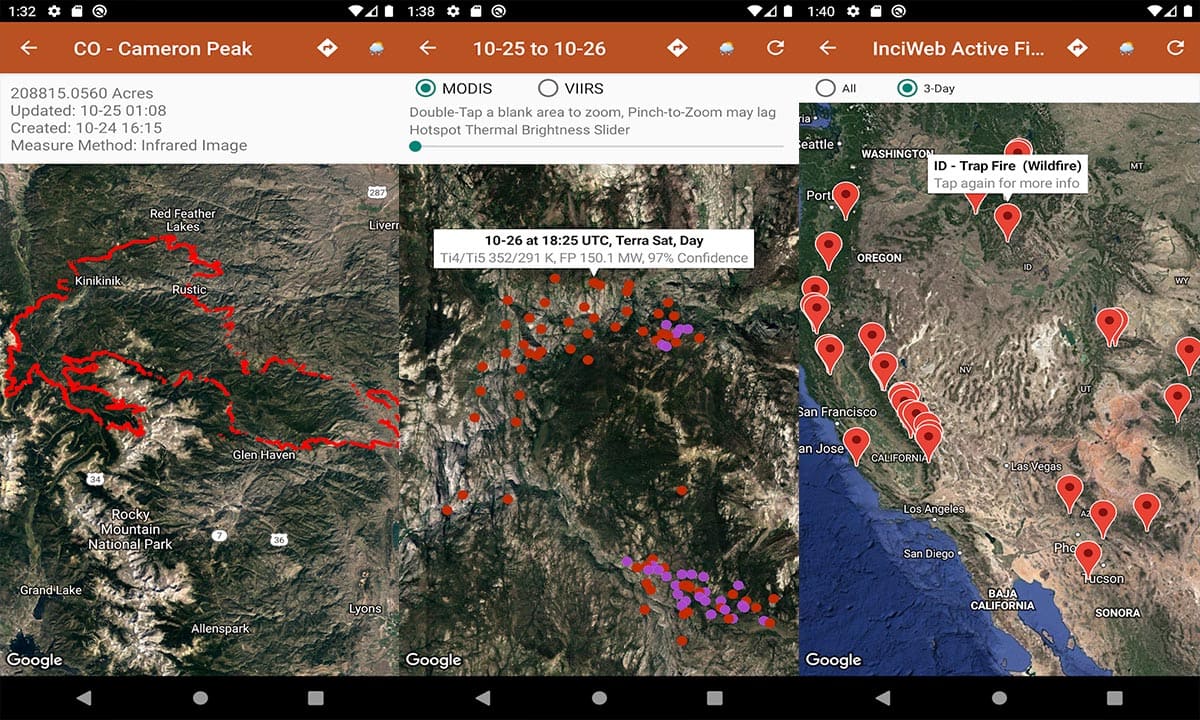1200x720 pixels.
Task: Tap the Kinikinik map label
Action: point(98,281)
